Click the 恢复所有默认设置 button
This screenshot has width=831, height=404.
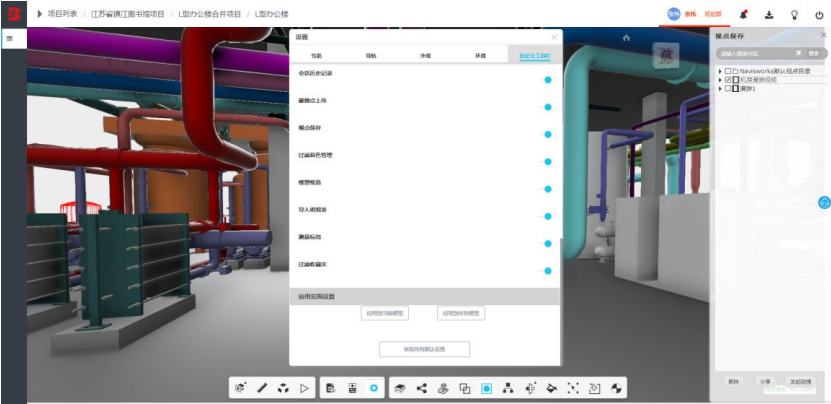coord(425,349)
